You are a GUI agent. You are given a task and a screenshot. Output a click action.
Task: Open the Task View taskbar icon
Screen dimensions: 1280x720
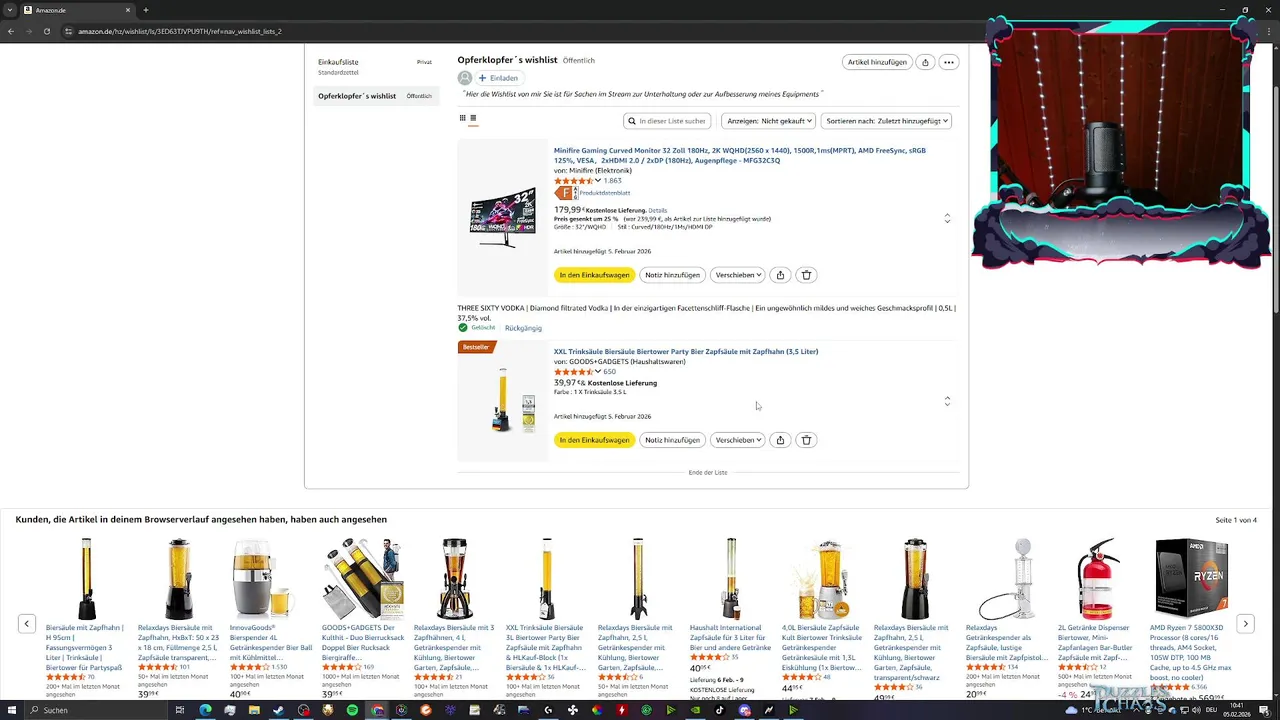pos(181,710)
